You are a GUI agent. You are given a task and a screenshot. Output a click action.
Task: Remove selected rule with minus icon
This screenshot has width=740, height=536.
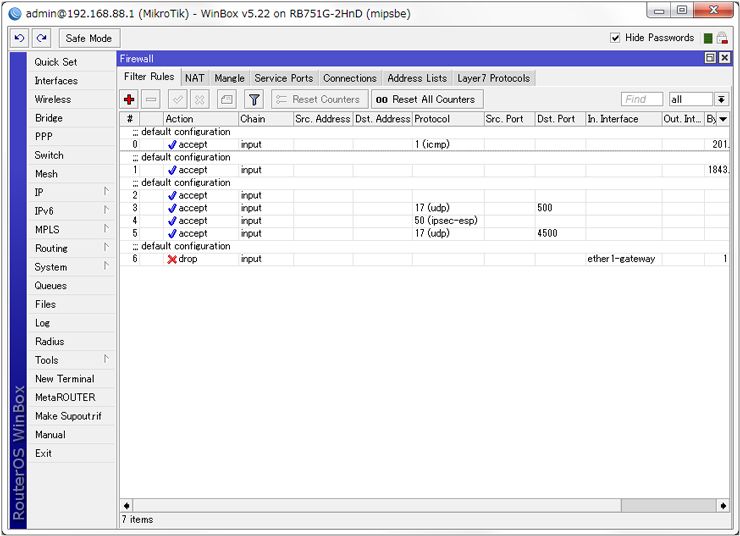click(x=151, y=100)
